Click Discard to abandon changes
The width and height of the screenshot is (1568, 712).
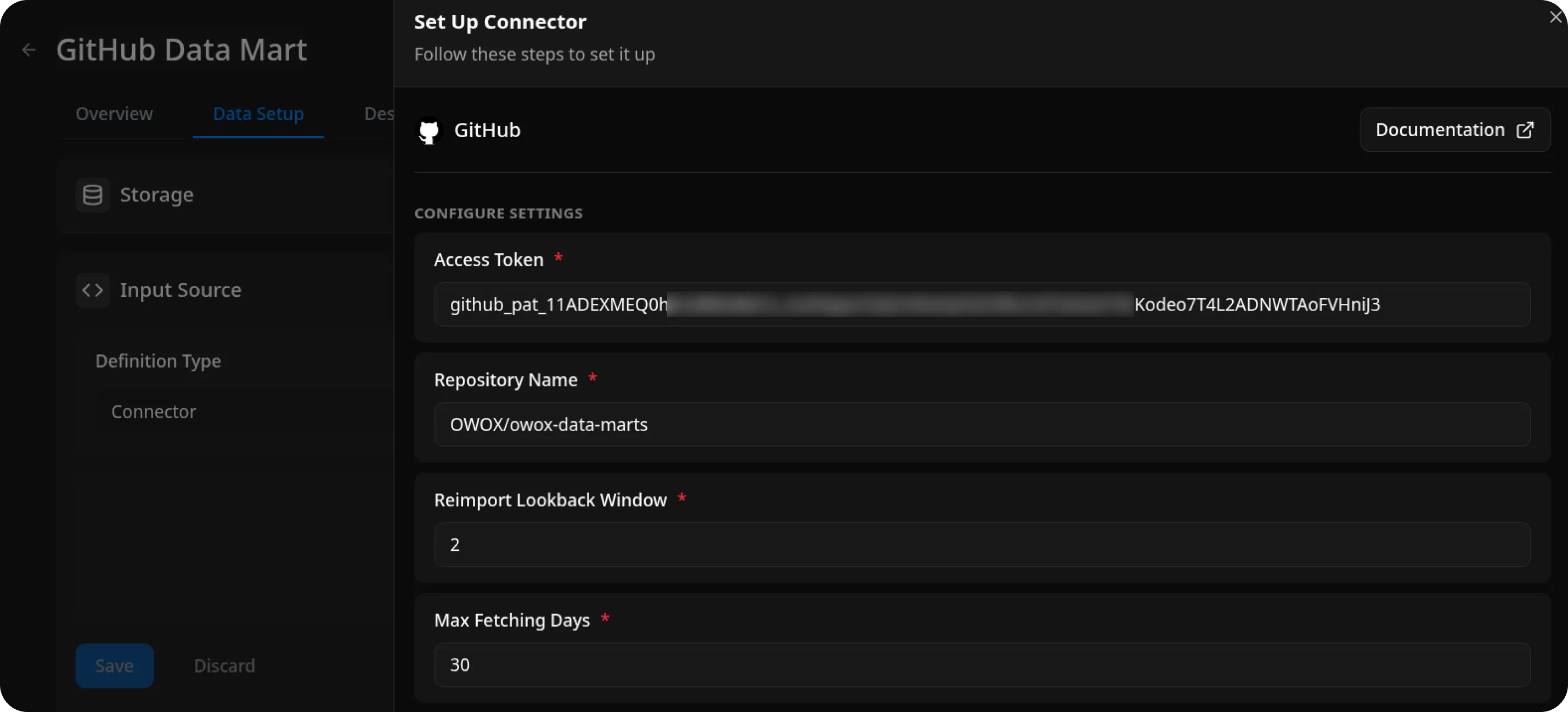pyautogui.click(x=224, y=665)
